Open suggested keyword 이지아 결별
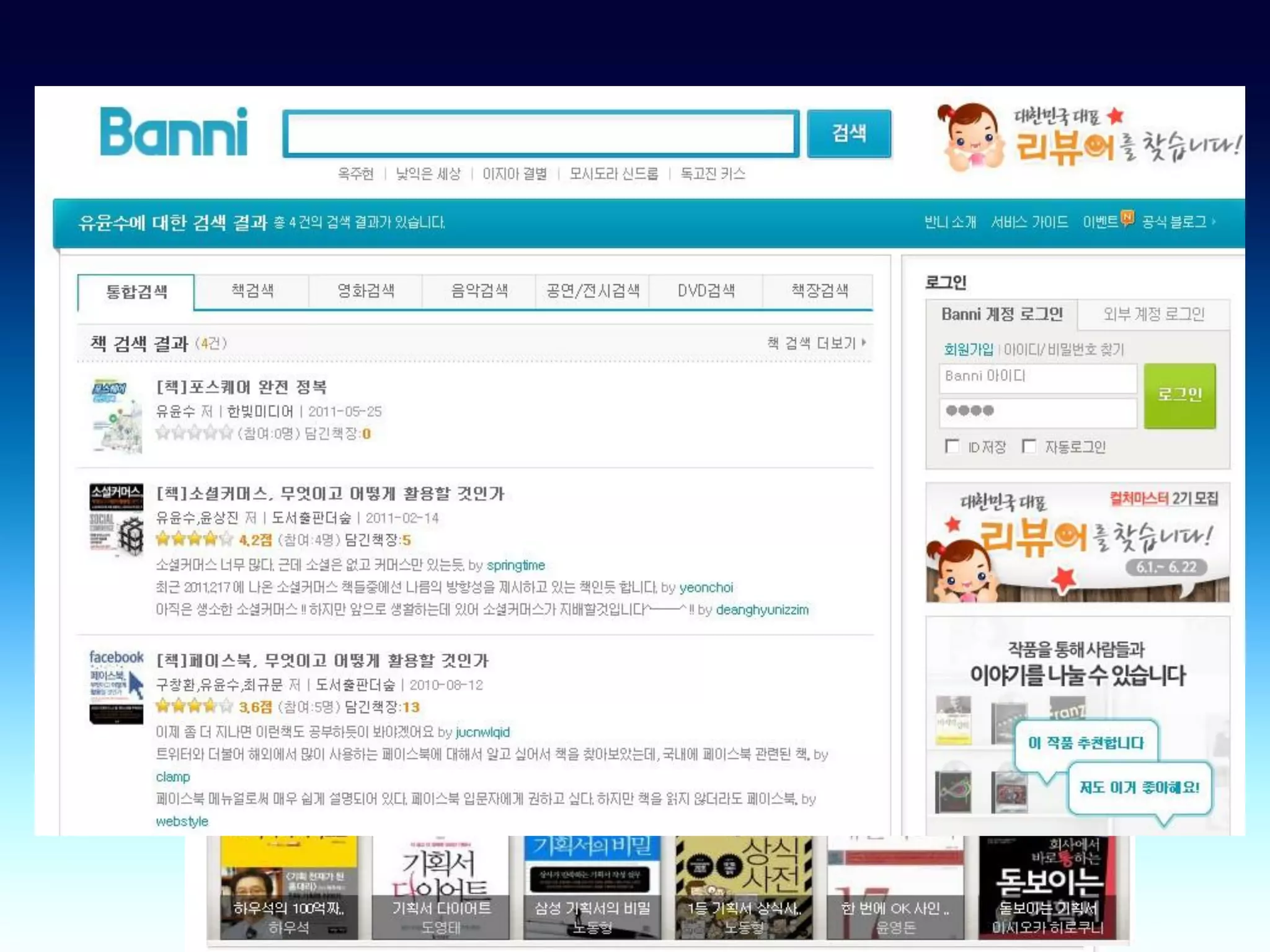 point(515,174)
